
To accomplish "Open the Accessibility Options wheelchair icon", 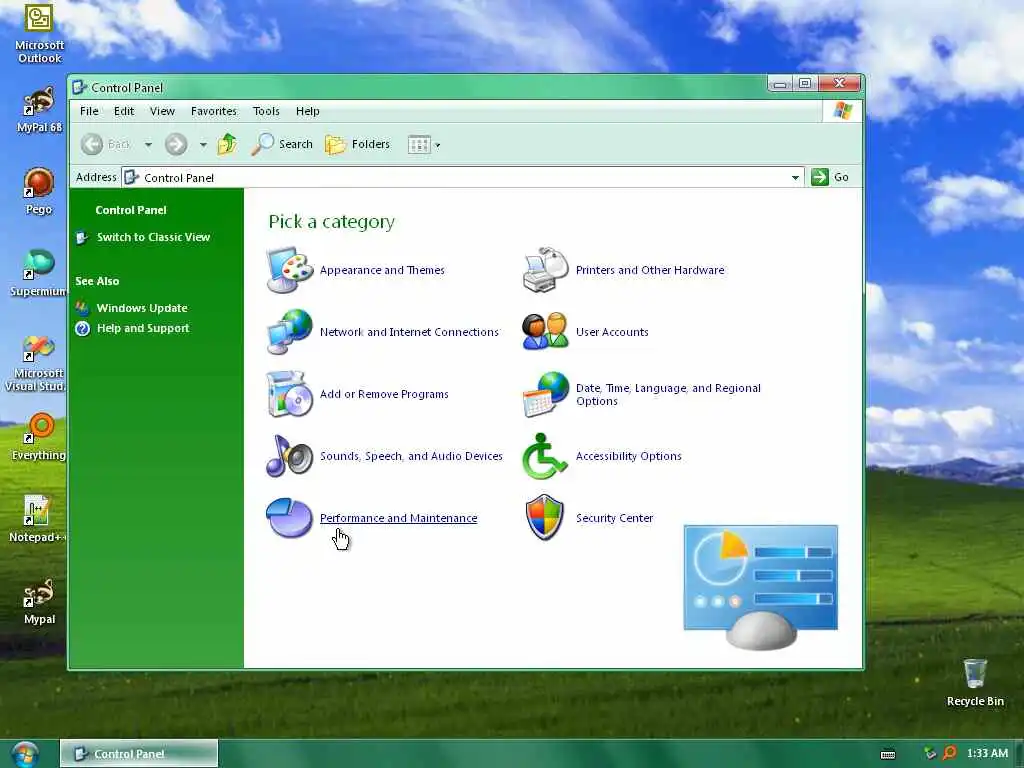I will pos(544,456).
